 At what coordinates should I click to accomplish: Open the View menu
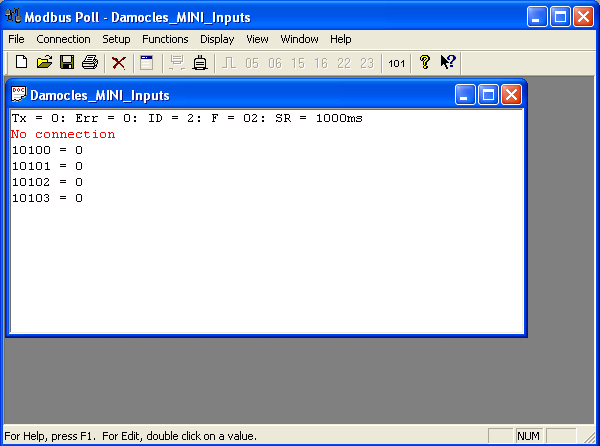click(257, 39)
